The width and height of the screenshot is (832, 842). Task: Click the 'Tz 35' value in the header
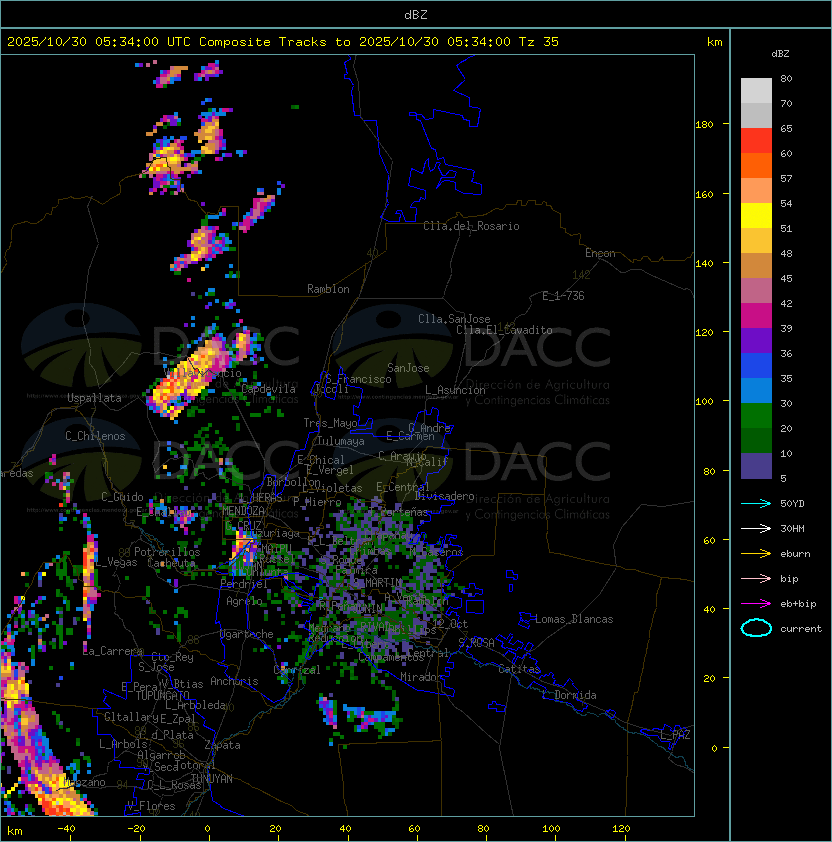[x=539, y=42]
